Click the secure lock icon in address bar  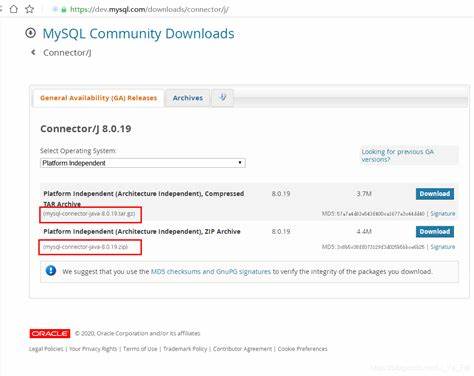[64, 10]
